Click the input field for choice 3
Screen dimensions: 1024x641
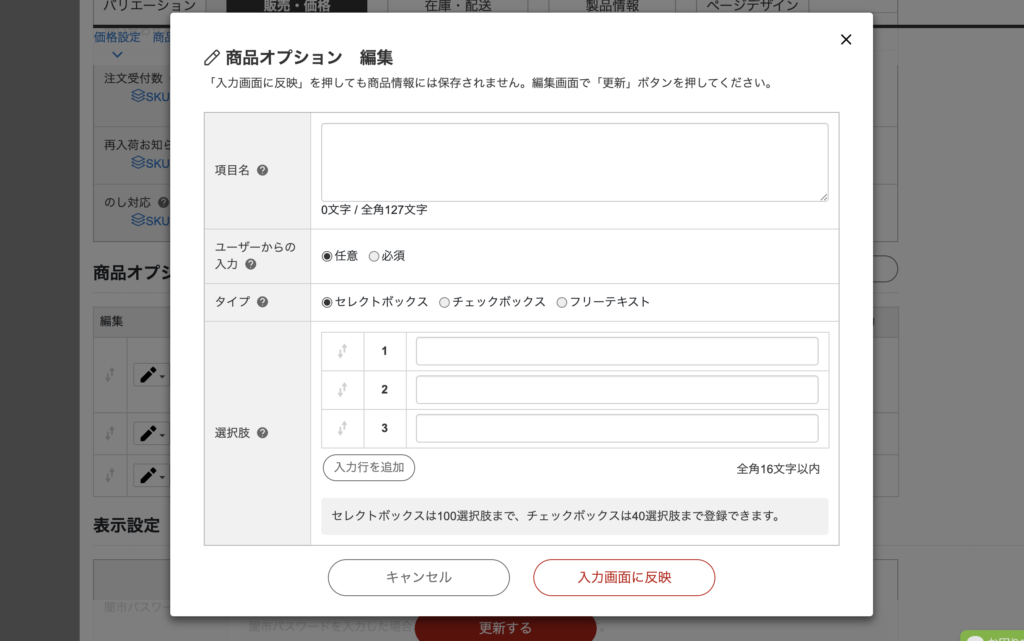tap(617, 428)
